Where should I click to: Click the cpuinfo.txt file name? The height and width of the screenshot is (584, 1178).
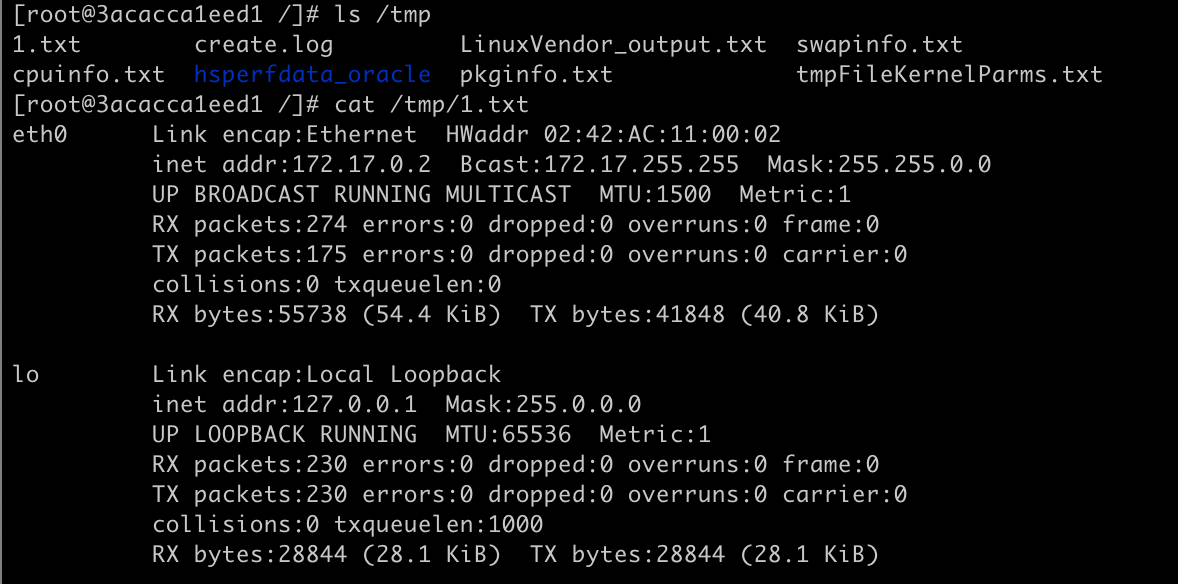coord(88,75)
